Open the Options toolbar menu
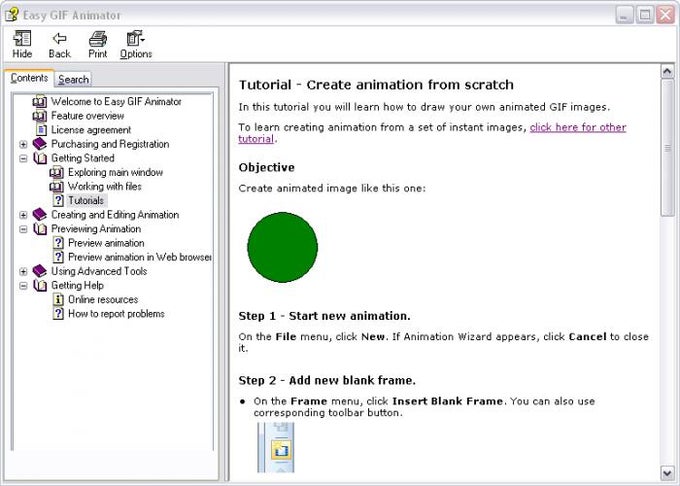 (136, 44)
